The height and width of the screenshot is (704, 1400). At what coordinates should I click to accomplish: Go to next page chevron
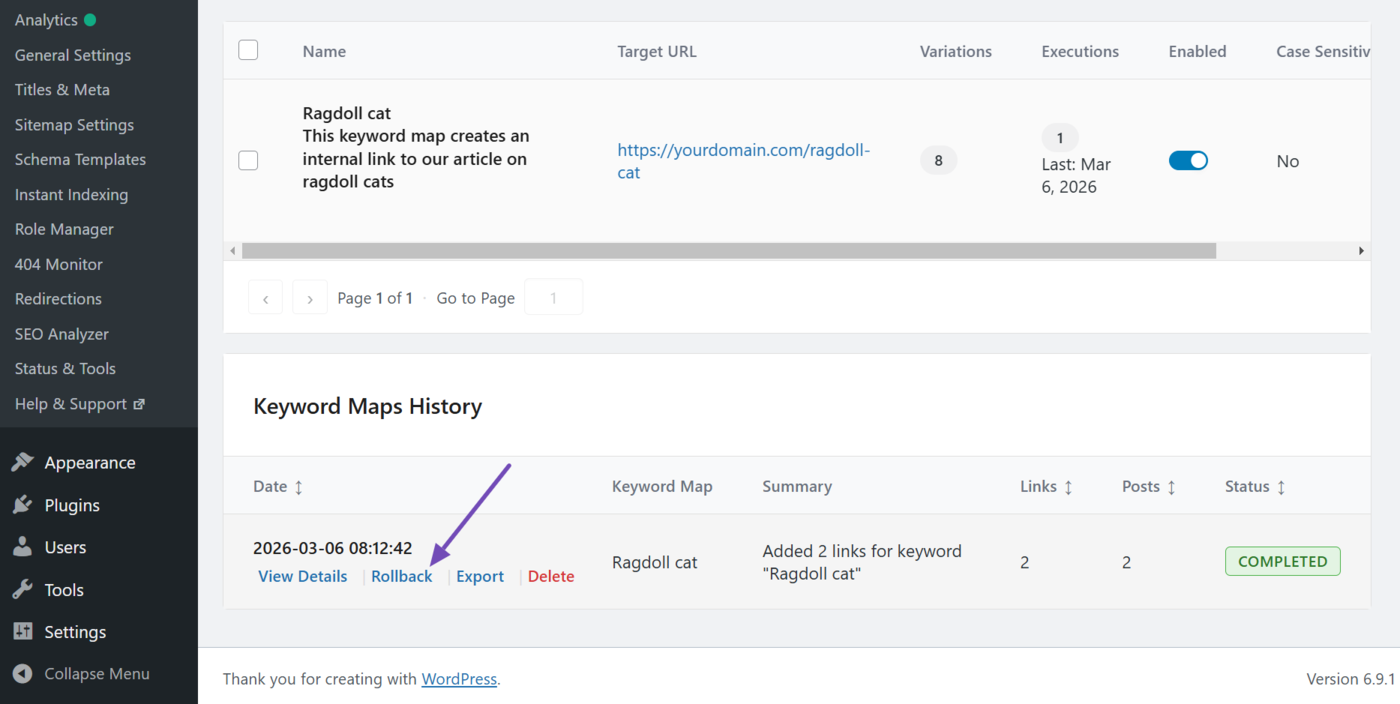310,298
